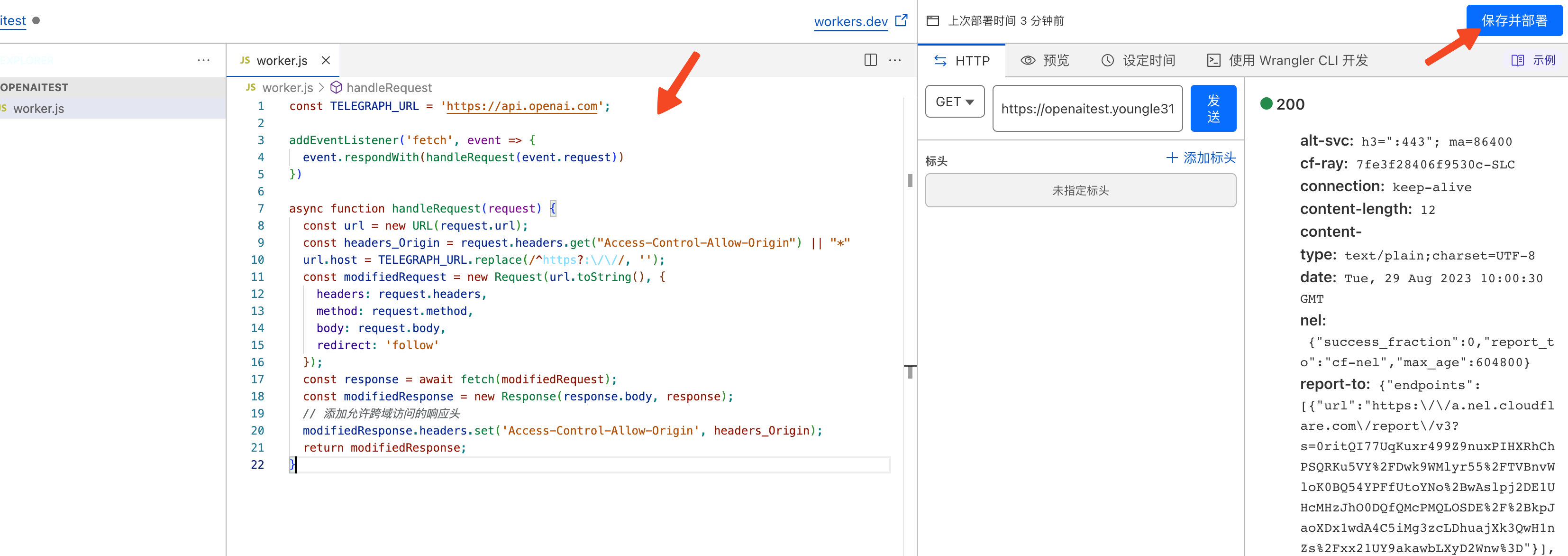Open the GET method dropdown

[955, 102]
